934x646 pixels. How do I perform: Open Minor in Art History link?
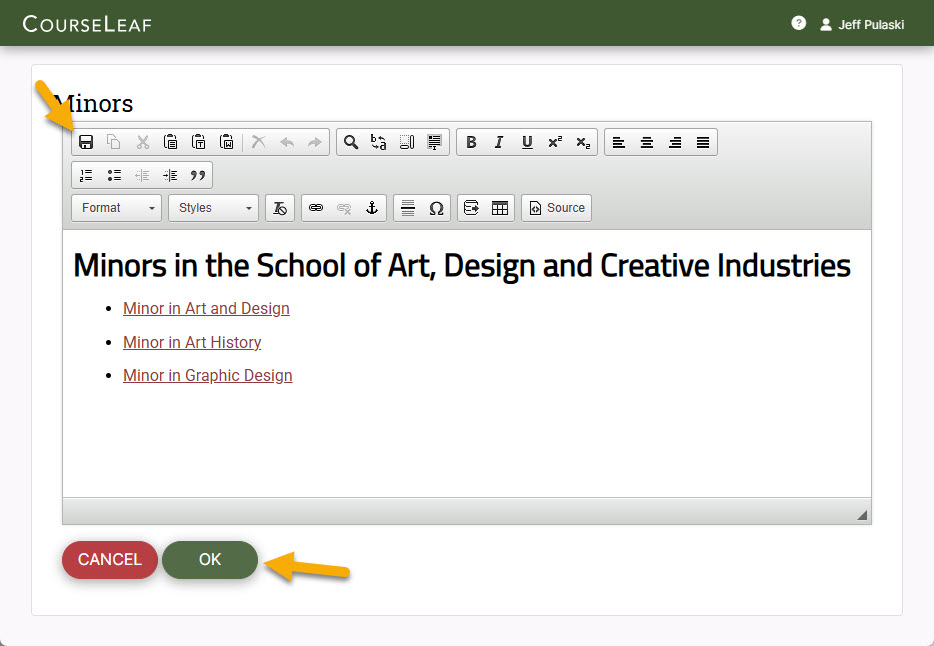tap(192, 342)
